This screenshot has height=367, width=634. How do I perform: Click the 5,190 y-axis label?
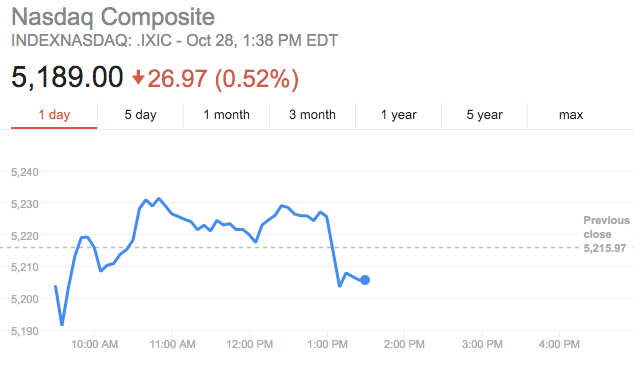[25, 331]
